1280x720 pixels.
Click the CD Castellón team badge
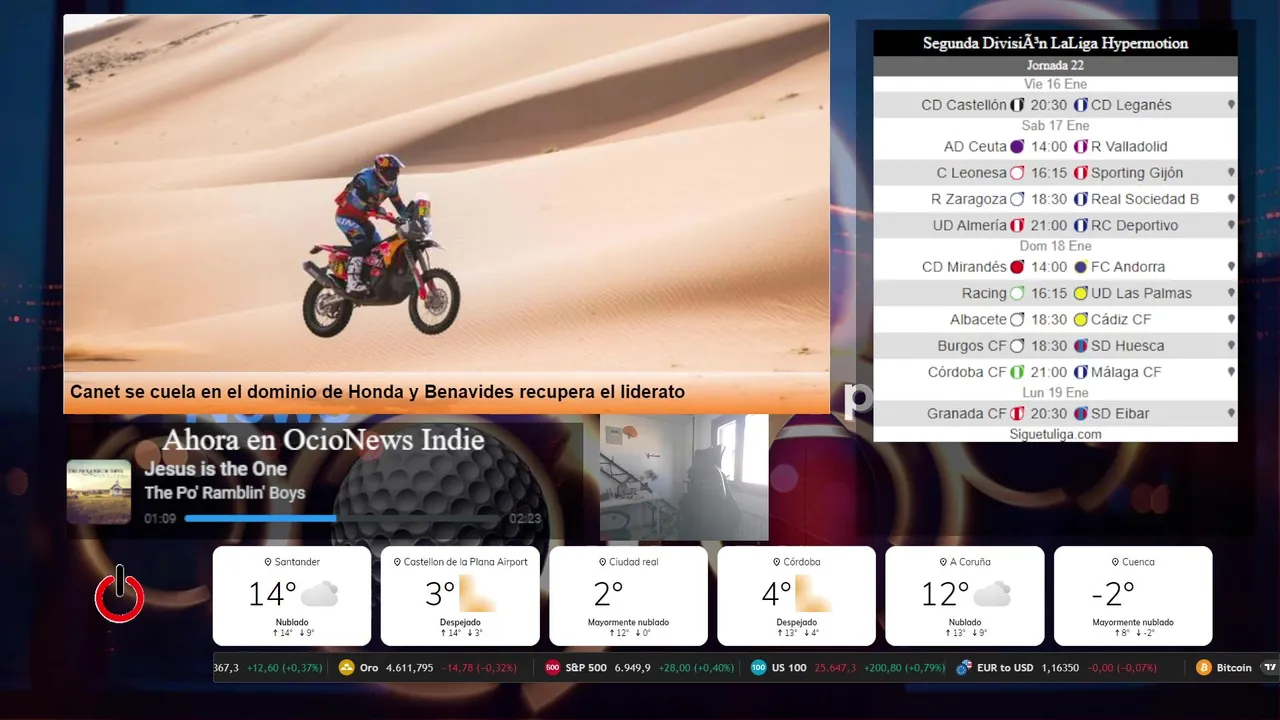1017,105
